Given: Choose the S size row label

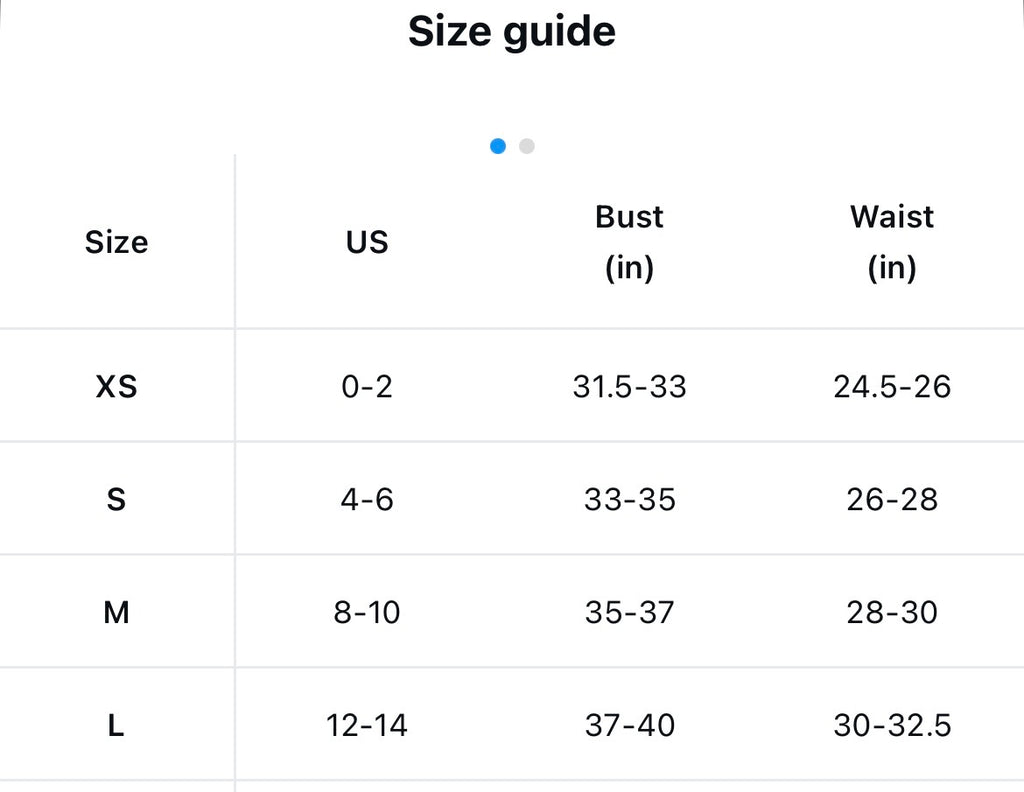Looking at the screenshot, I should point(116,499).
